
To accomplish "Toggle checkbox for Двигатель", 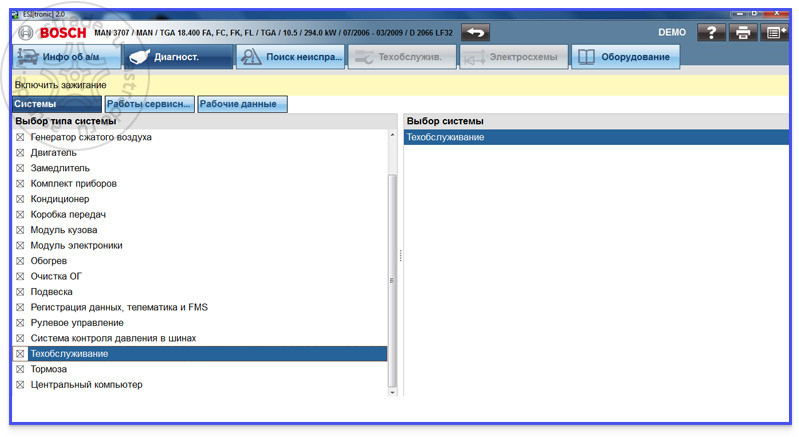I will pyautogui.click(x=20, y=153).
